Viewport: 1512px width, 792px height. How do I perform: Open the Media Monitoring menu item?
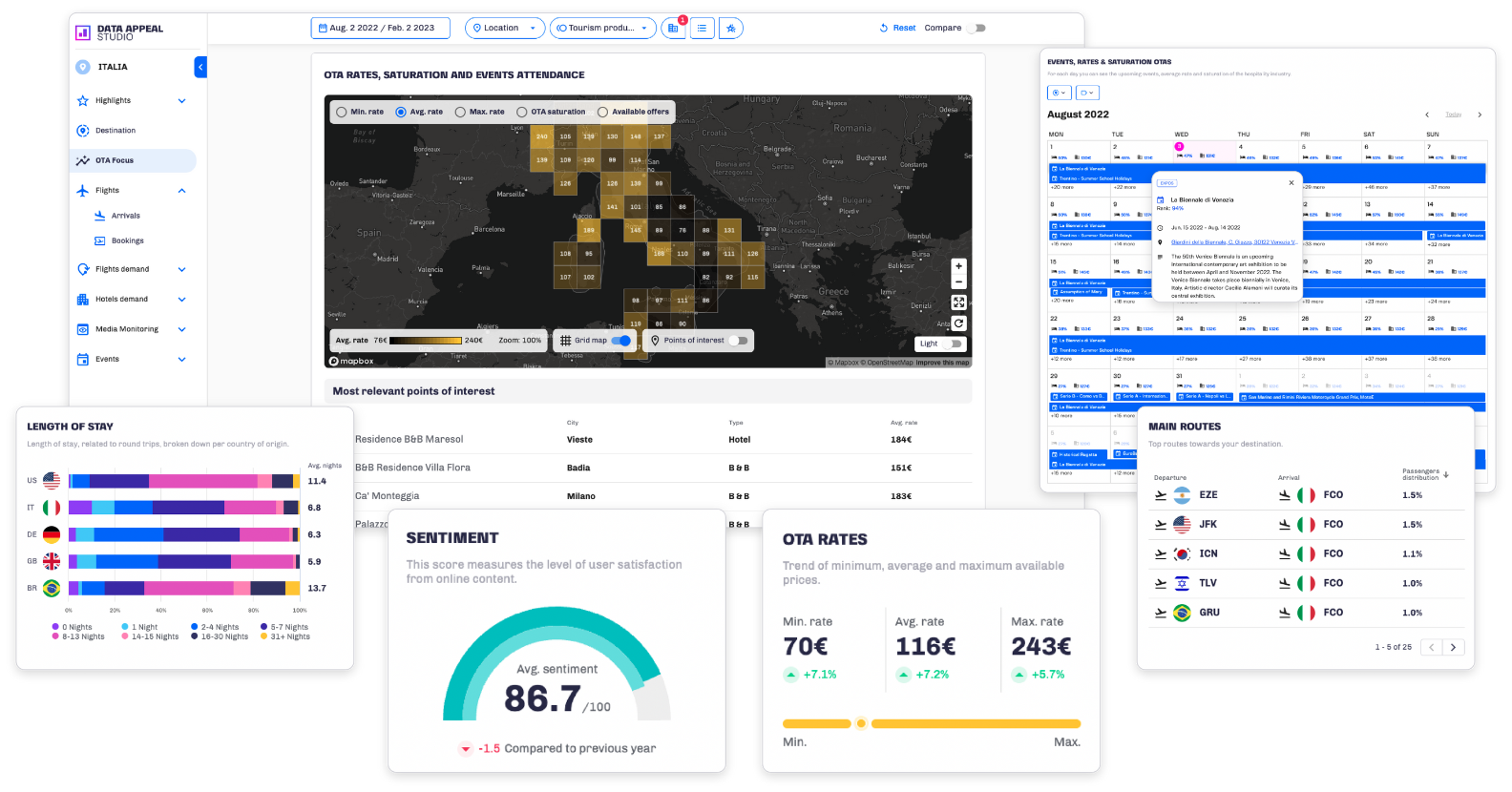coord(127,329)
